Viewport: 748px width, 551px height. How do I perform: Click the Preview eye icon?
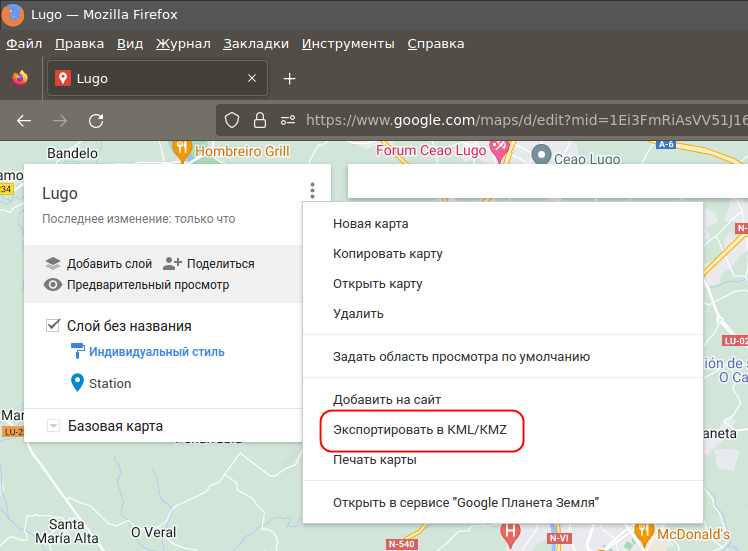coord(52,285)
